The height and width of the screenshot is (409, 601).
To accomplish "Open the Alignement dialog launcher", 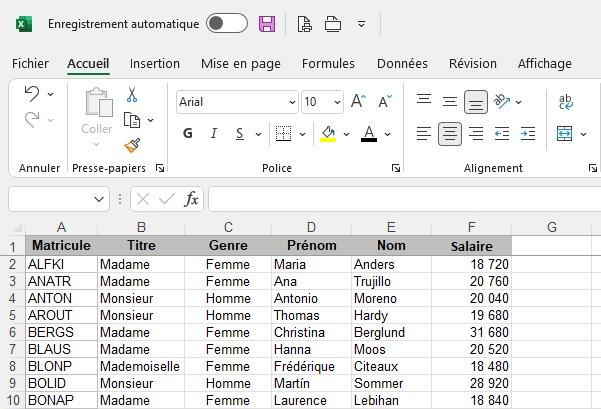I will 593,168.
